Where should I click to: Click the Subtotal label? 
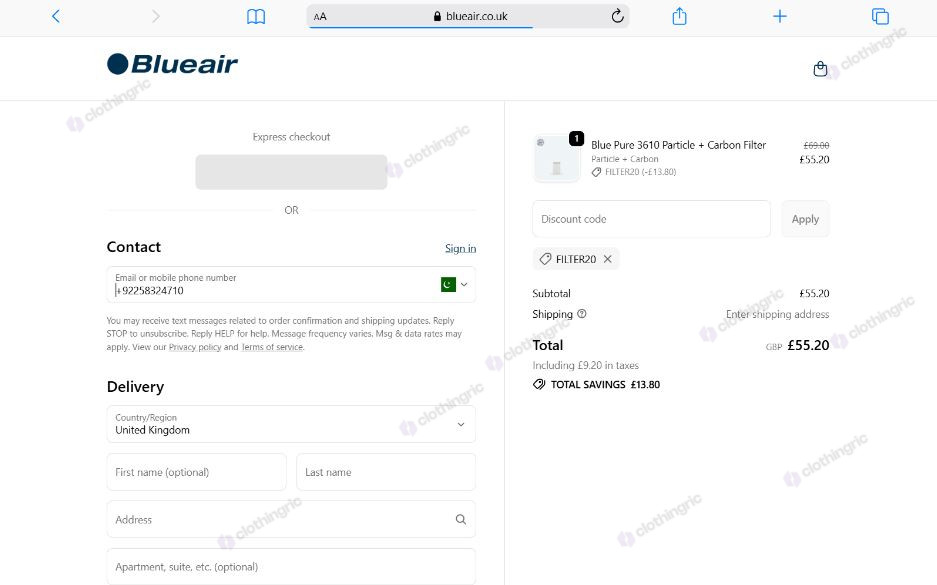pyautogui.click(x=552, y=293)
